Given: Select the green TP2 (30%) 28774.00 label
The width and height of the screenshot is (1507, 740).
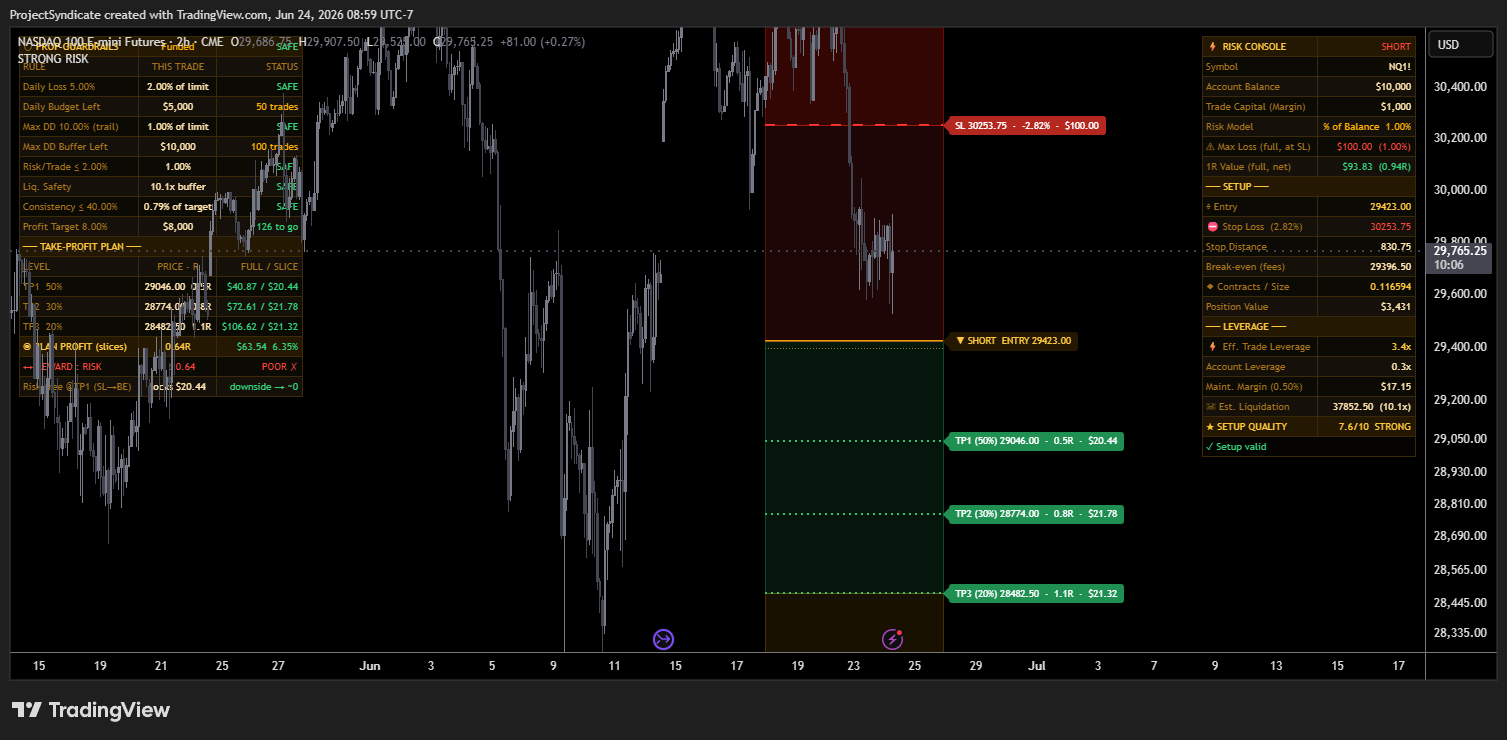Looking at the screenshot, I should click(x=1035, y=514).
